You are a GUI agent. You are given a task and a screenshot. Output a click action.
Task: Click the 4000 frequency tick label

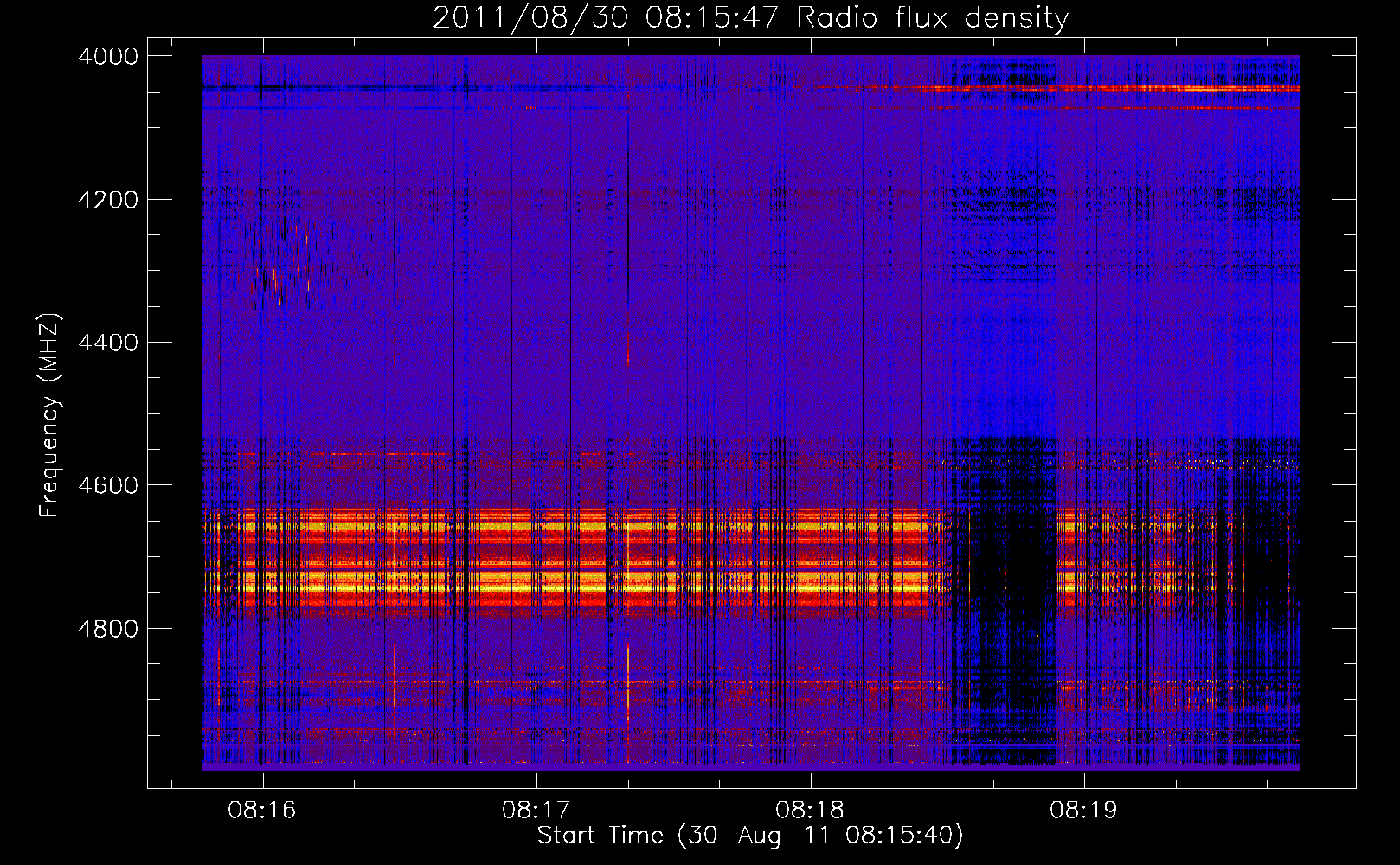pos(108,56)
